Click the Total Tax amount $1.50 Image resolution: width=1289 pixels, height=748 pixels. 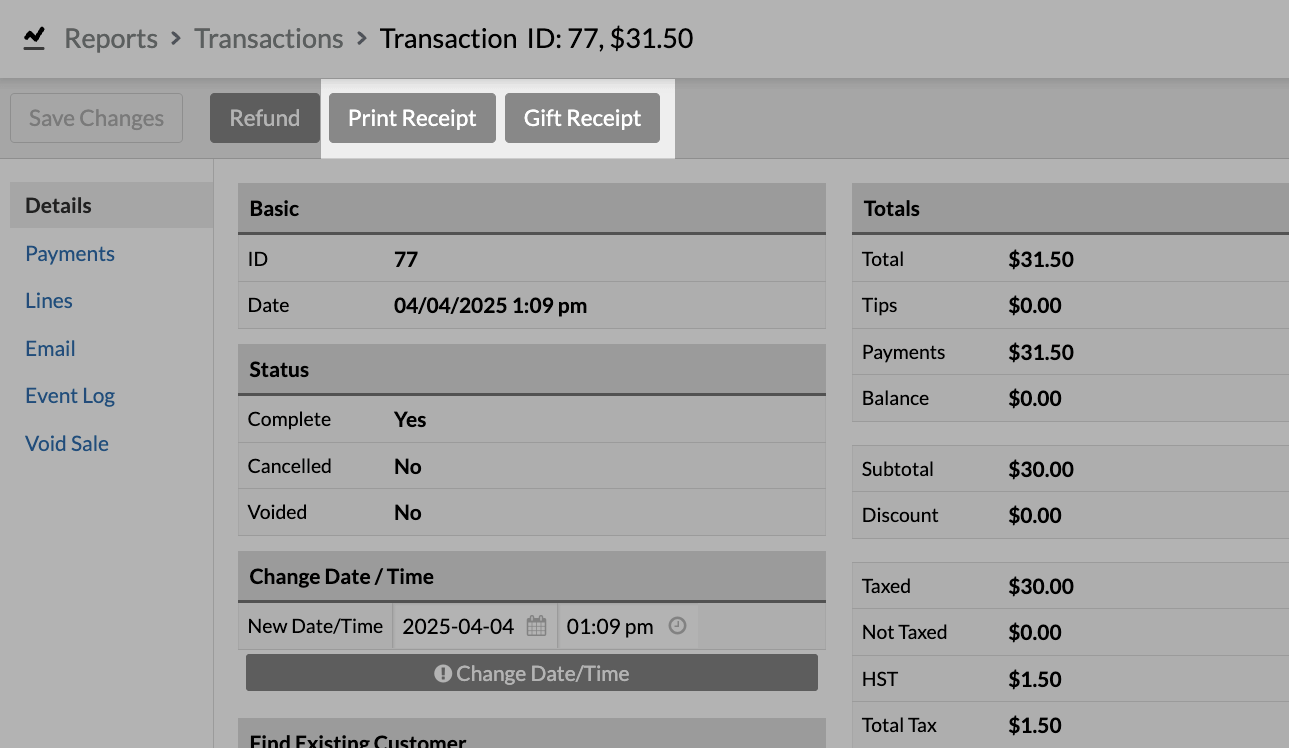coord(1035,725)
